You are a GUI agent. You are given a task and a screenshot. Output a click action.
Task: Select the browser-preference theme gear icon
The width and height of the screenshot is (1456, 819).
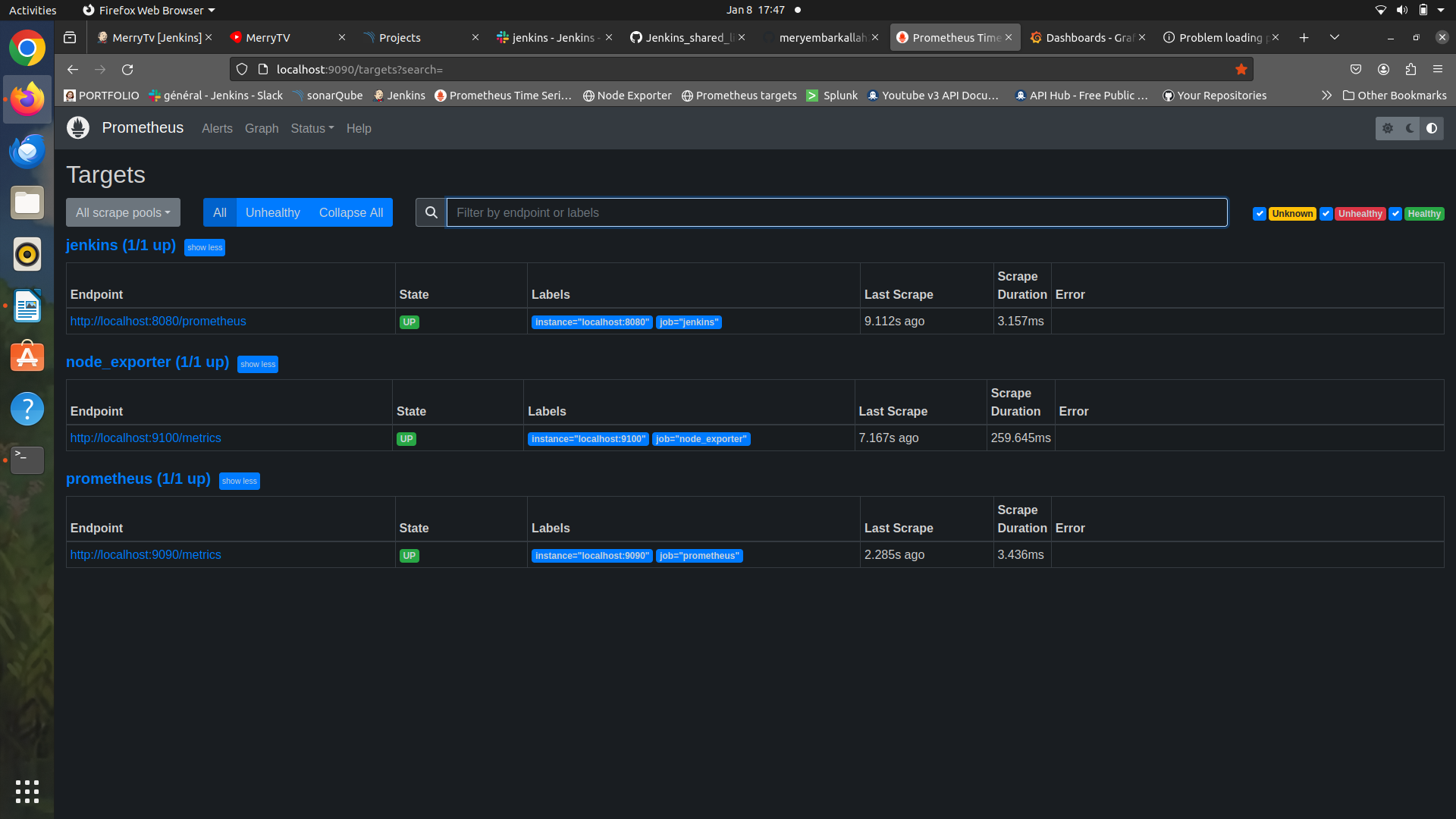pos(1388,128)
